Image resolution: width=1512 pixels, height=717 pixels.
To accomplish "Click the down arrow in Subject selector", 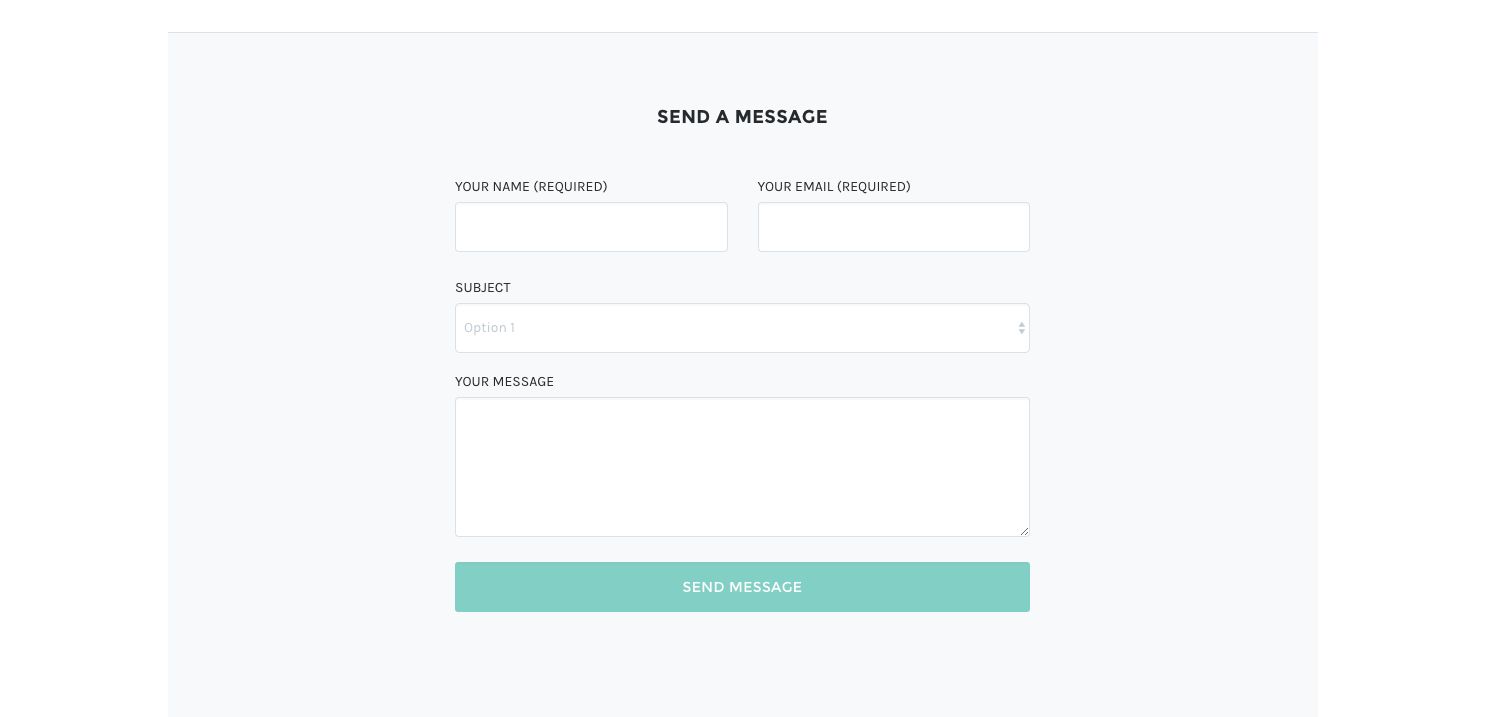I will coord(1021,332).
